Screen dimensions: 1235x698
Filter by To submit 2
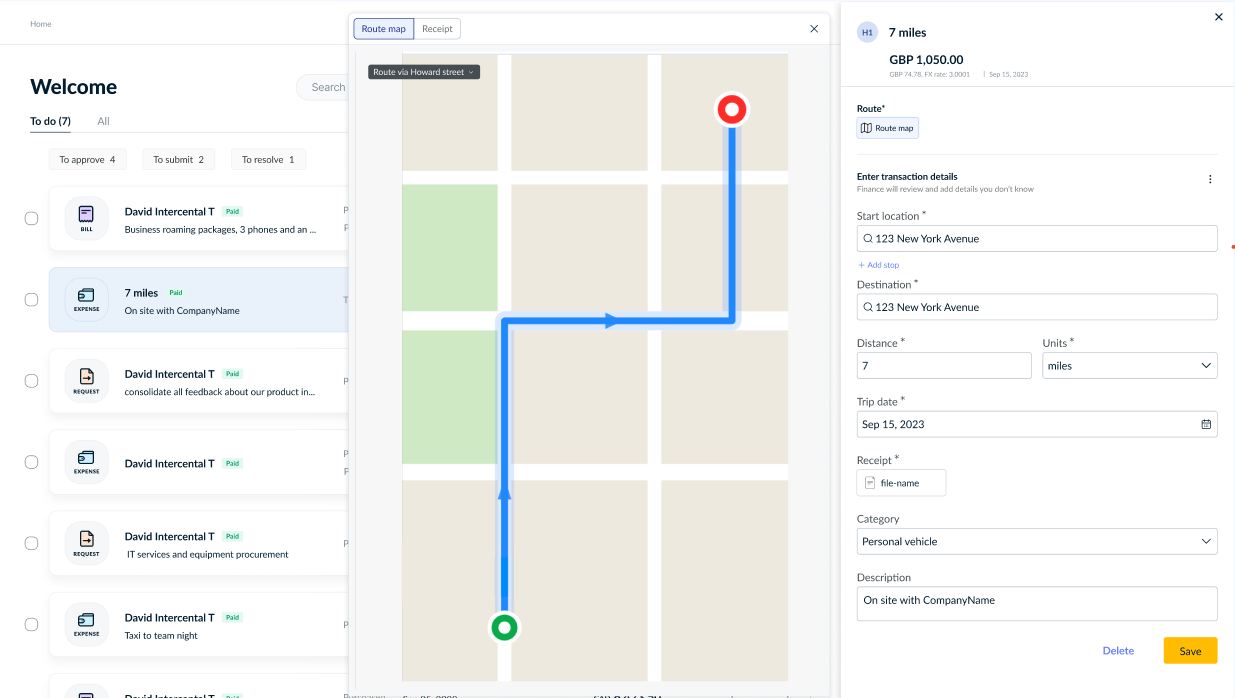tap(179, 159)
